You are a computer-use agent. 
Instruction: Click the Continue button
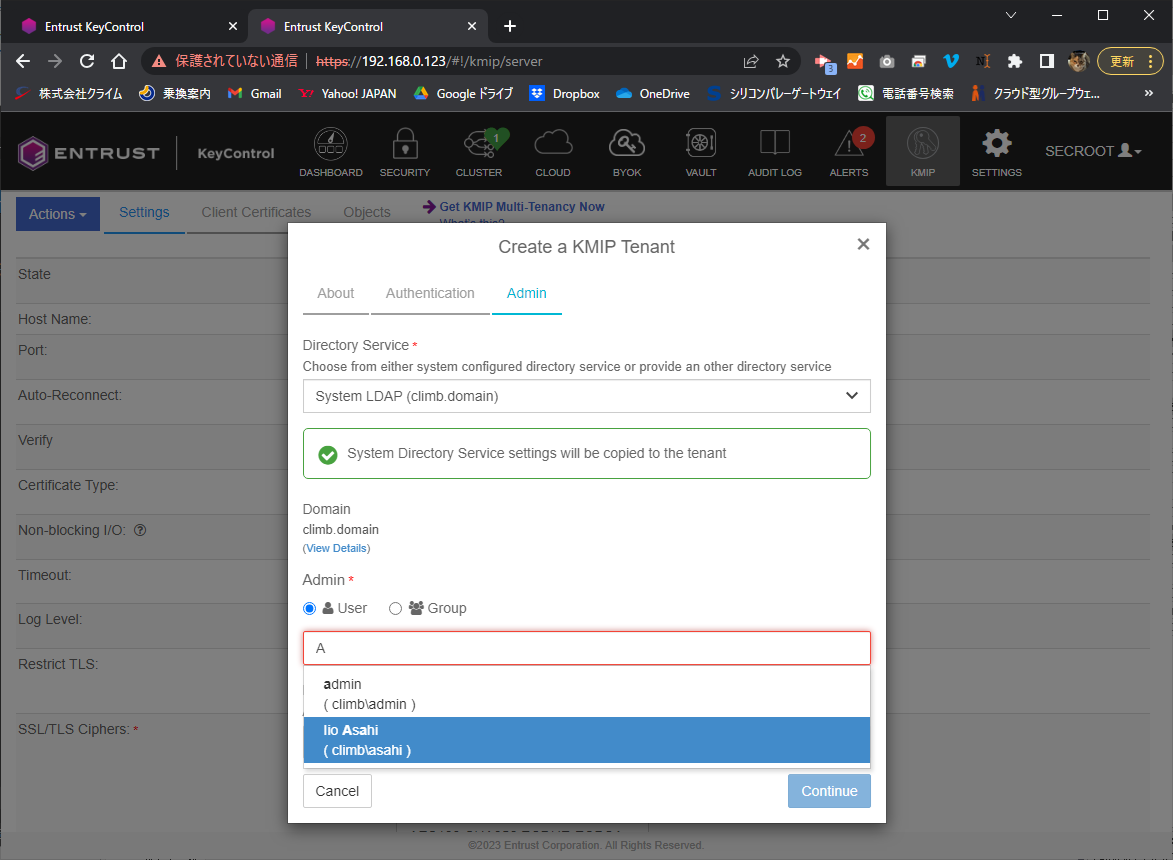pyautogui.click(x=829, y=791)
